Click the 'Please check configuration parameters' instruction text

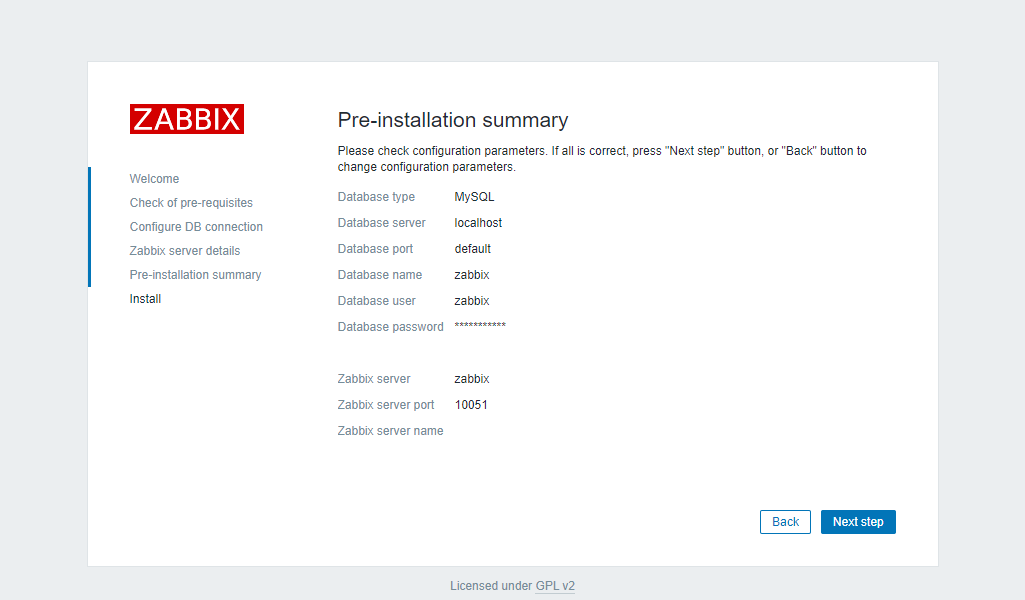coord(602,159)
